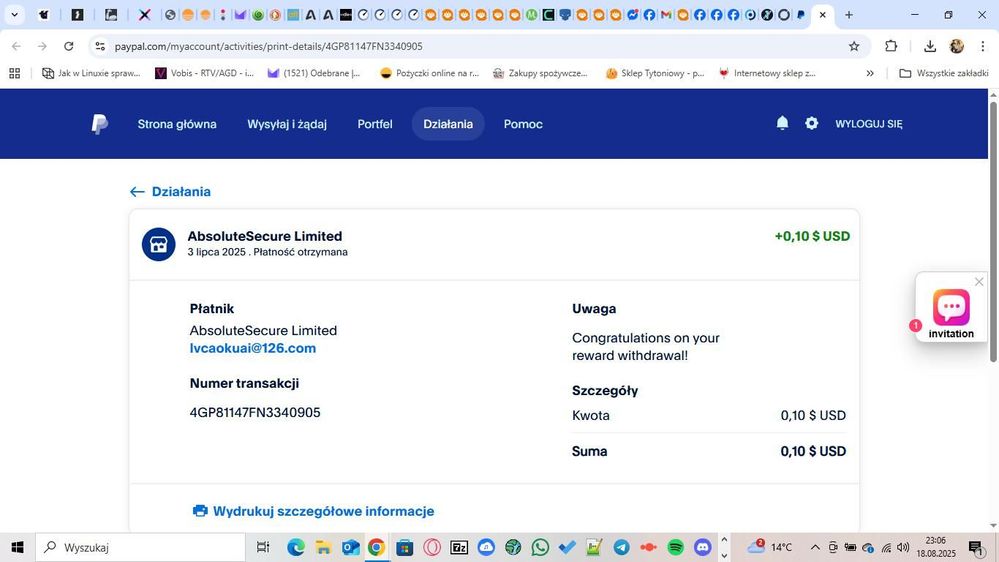Bookmark this page with star icon

tap(854, 46)
